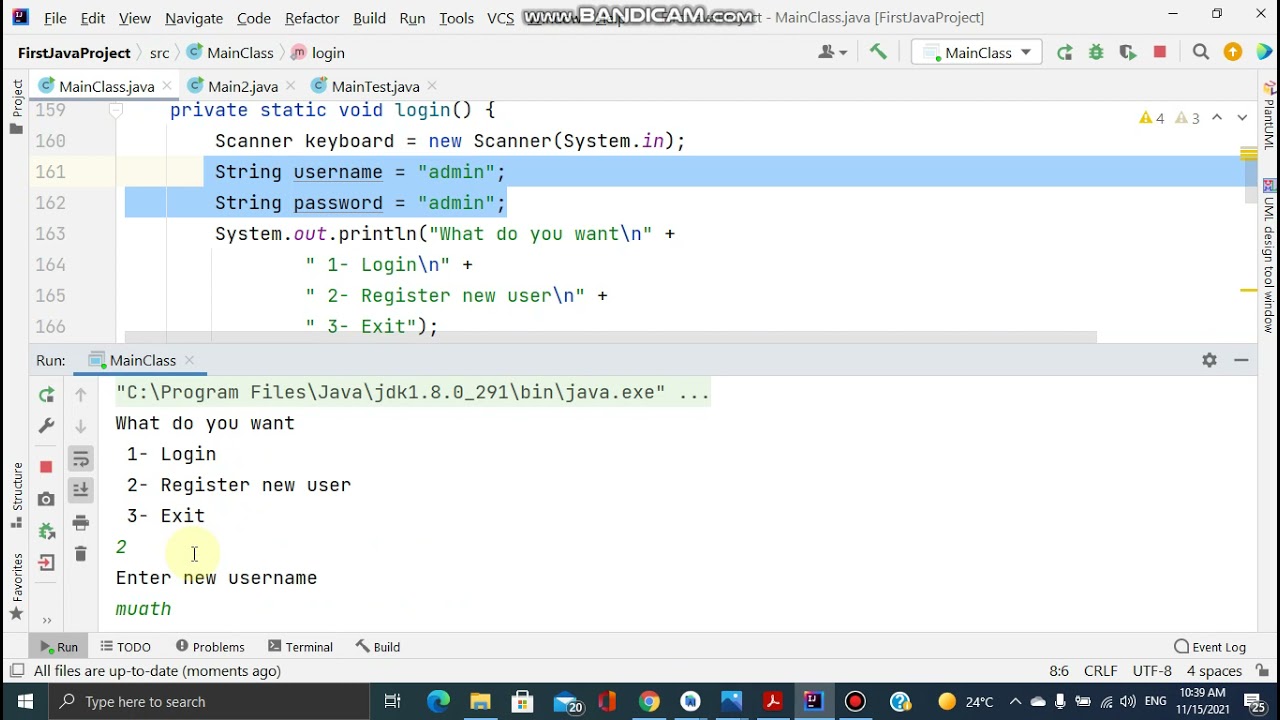Expand more Run panel actions chevron

tap(46, 620)
